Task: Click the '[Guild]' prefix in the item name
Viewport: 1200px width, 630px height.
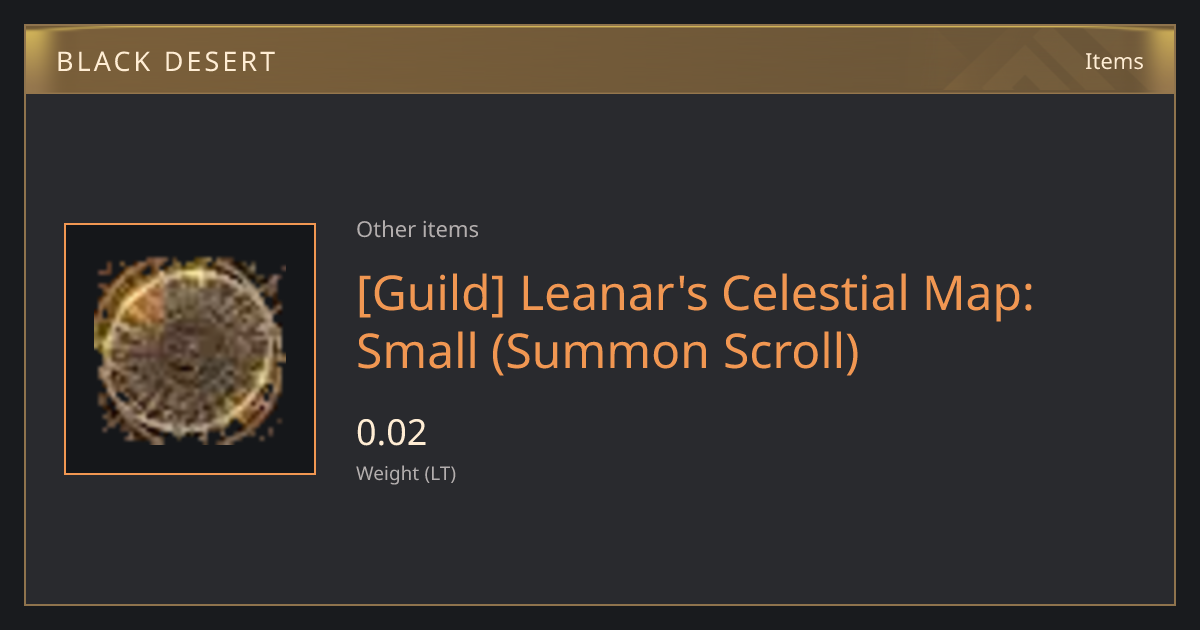Action: point(432,295)
